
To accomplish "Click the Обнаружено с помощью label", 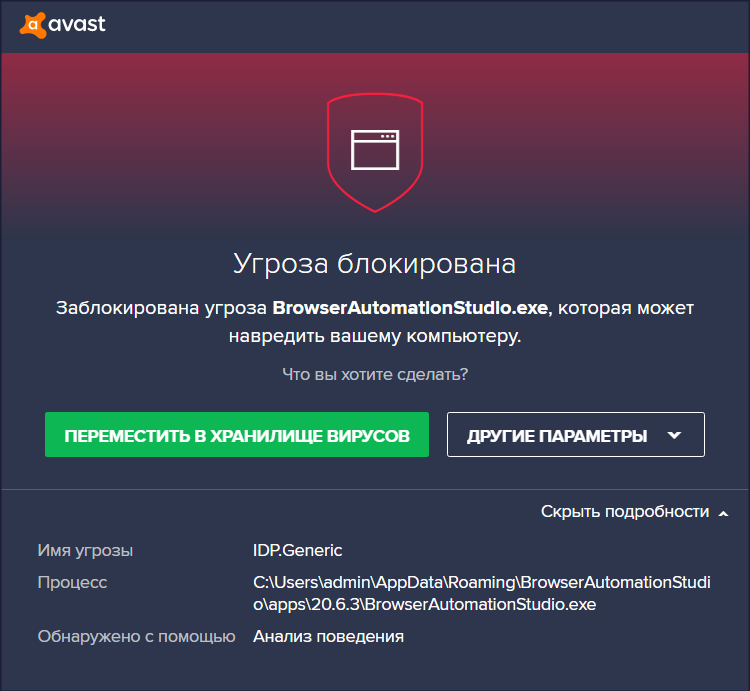I will (x=136, y=636).
